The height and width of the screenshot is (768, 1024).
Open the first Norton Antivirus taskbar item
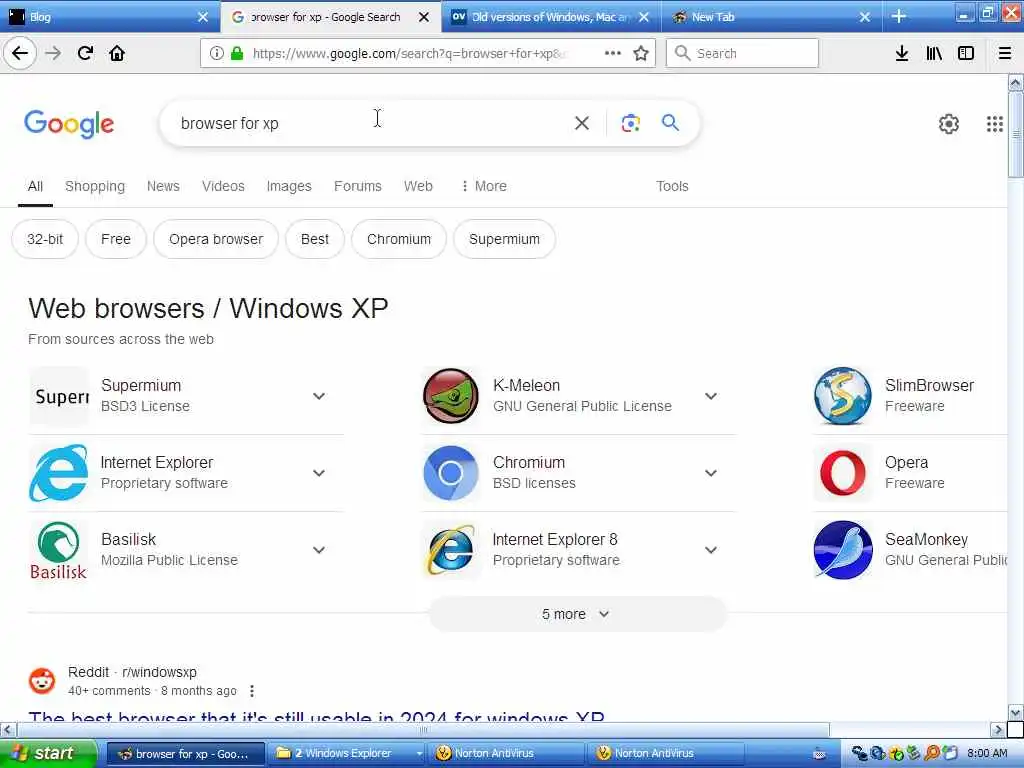pyautogui.click(x=506, y=753)
